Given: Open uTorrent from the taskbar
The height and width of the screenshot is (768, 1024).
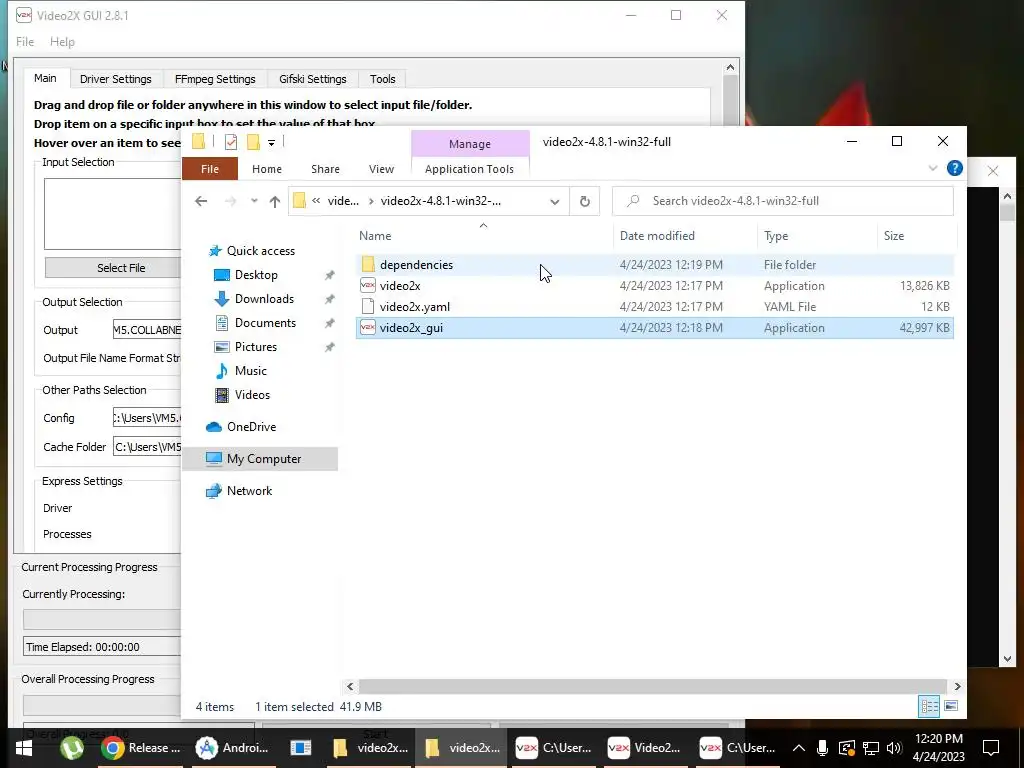Looking at the screenshot, I should click(72, 748).
